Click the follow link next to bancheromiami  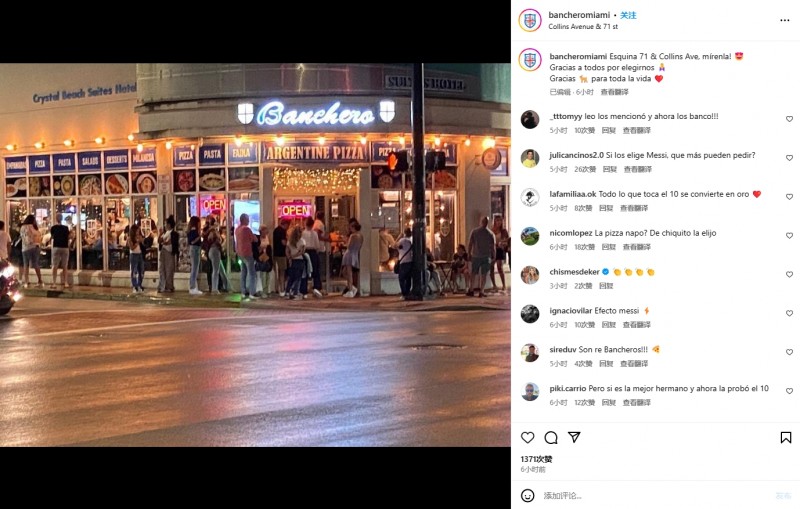coord(628,15)
